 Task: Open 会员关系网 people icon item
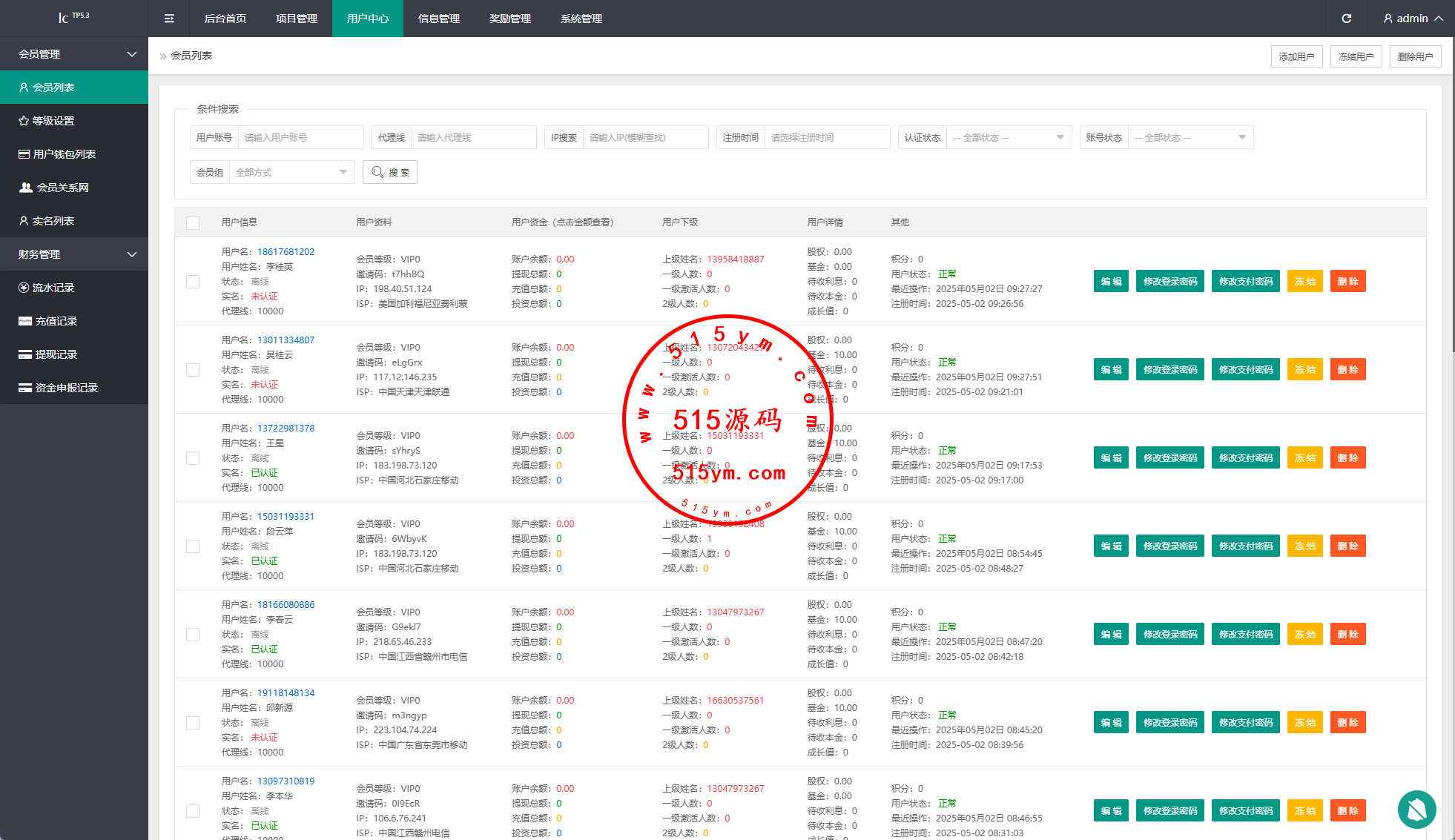[x=62, y=188]
